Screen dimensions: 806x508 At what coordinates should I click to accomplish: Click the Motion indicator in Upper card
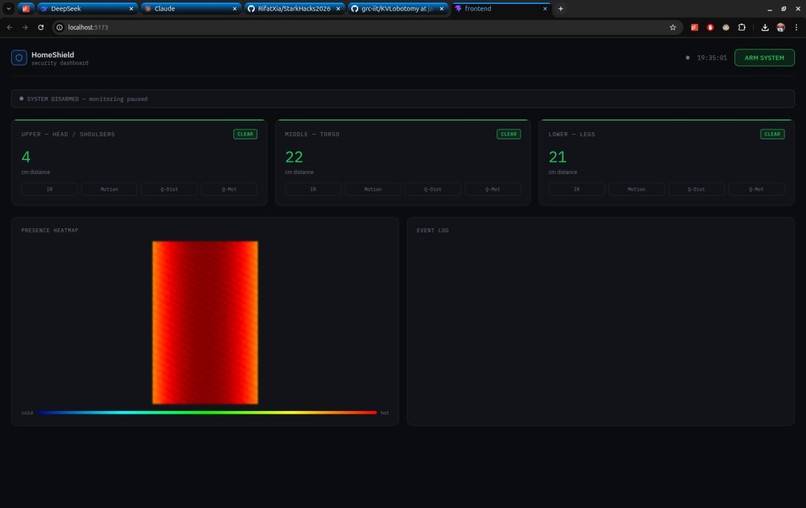pos(109,189)
